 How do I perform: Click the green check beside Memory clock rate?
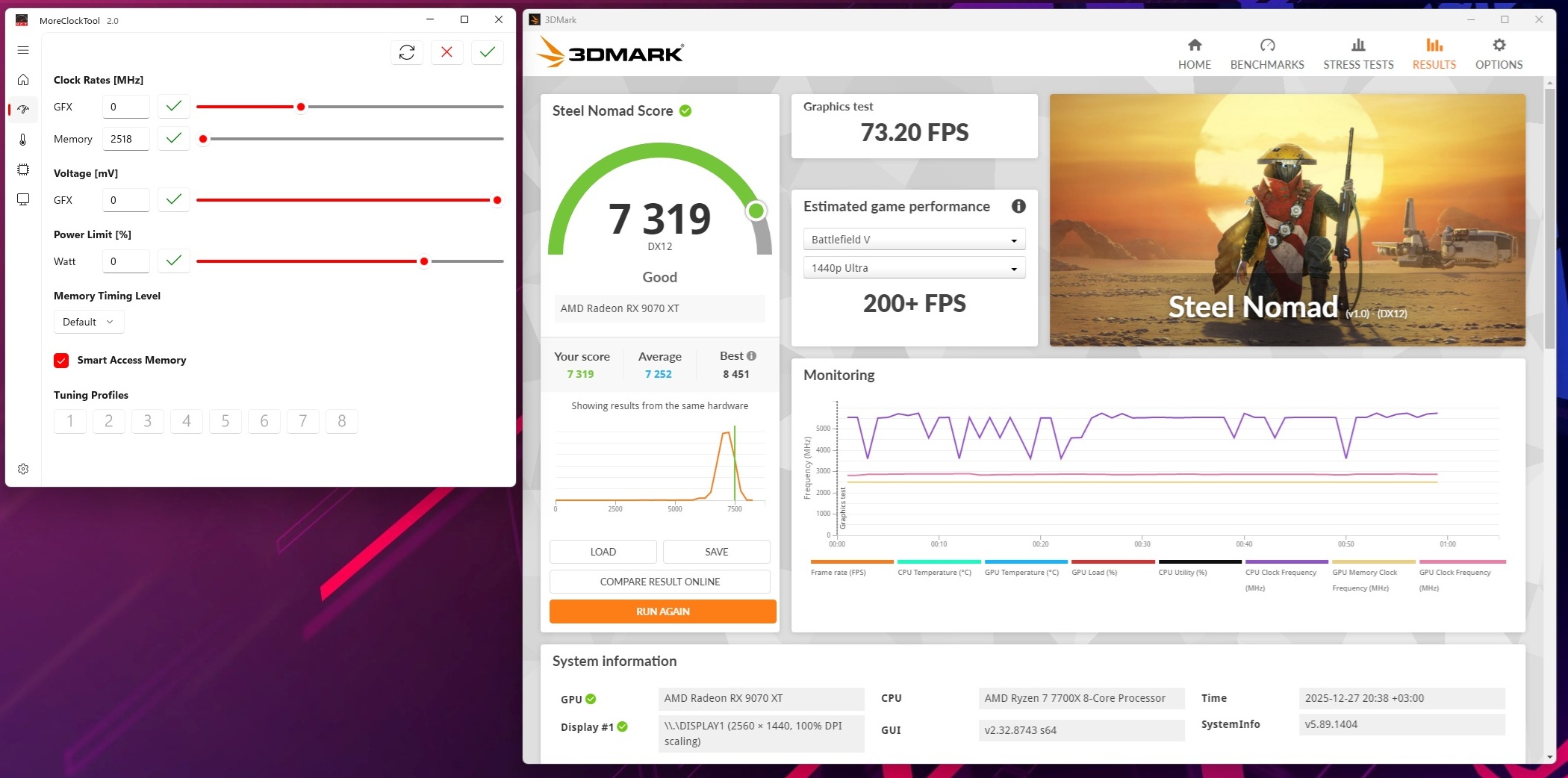tap(174, 138)
